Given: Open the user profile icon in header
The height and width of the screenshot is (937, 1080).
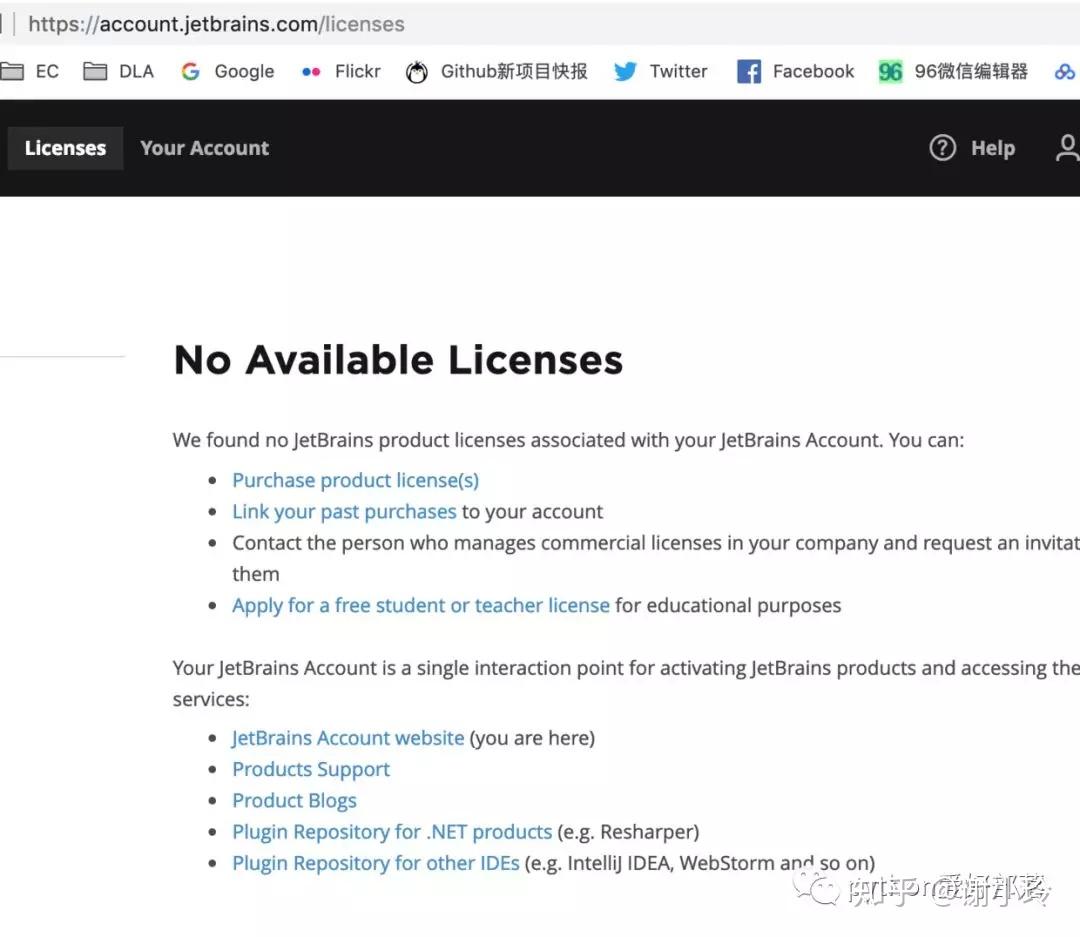Looking at the screenshot, I should pyautogui.click(x=1067, y=147).
